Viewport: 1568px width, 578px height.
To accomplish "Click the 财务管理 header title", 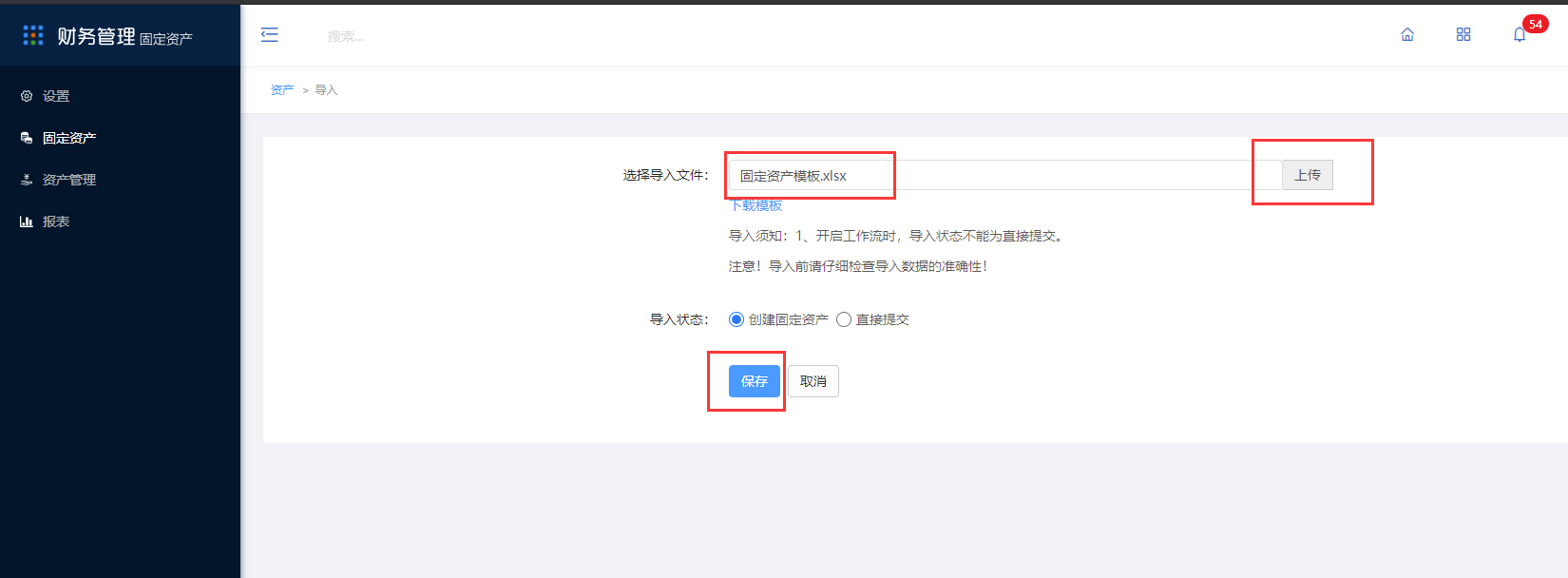I will click(x=96, y=36).
